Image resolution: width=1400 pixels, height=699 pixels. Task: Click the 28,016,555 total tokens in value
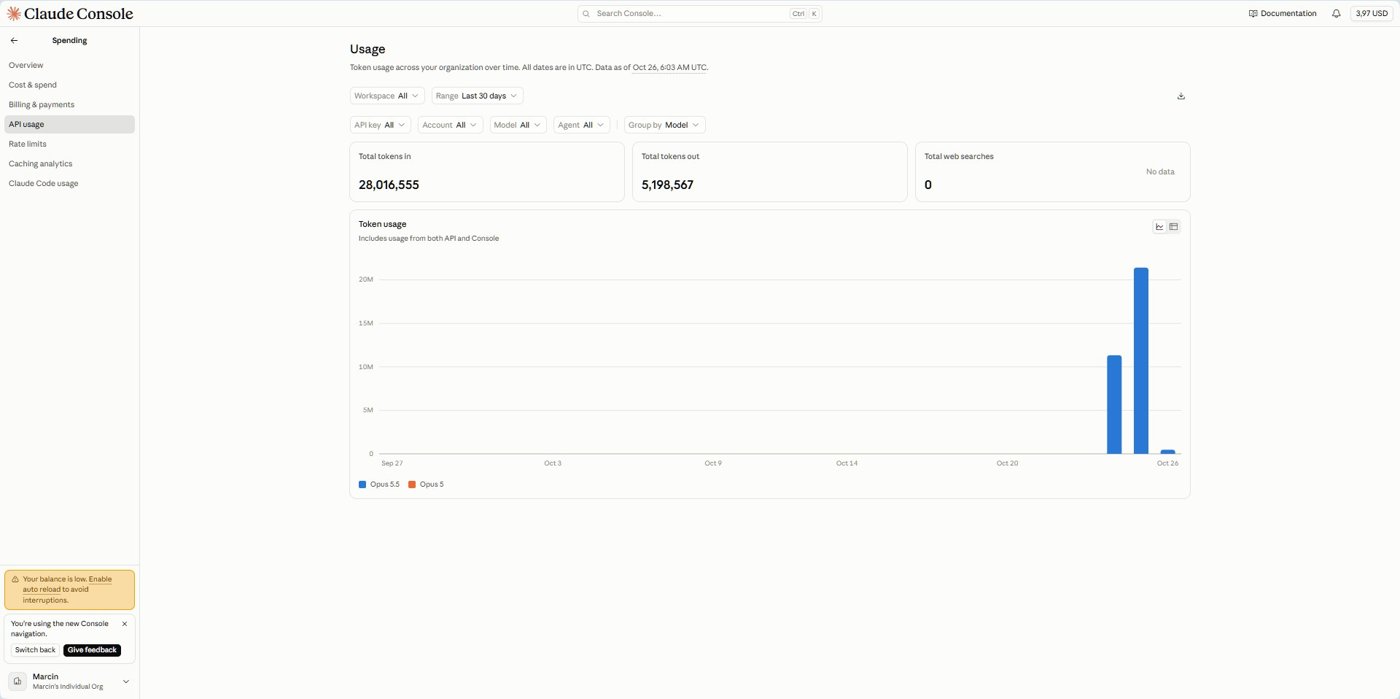(x=389, y=185)
